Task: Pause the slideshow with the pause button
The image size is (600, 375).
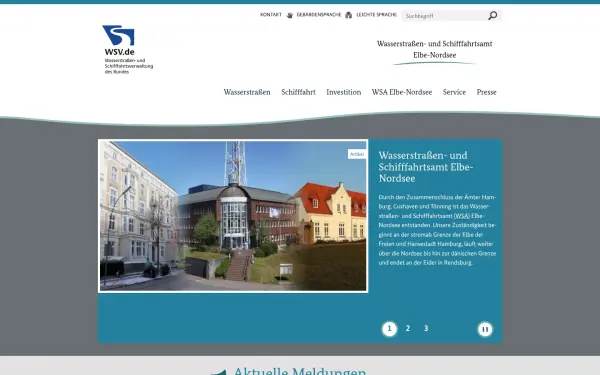Action: (x=485, y=329)
